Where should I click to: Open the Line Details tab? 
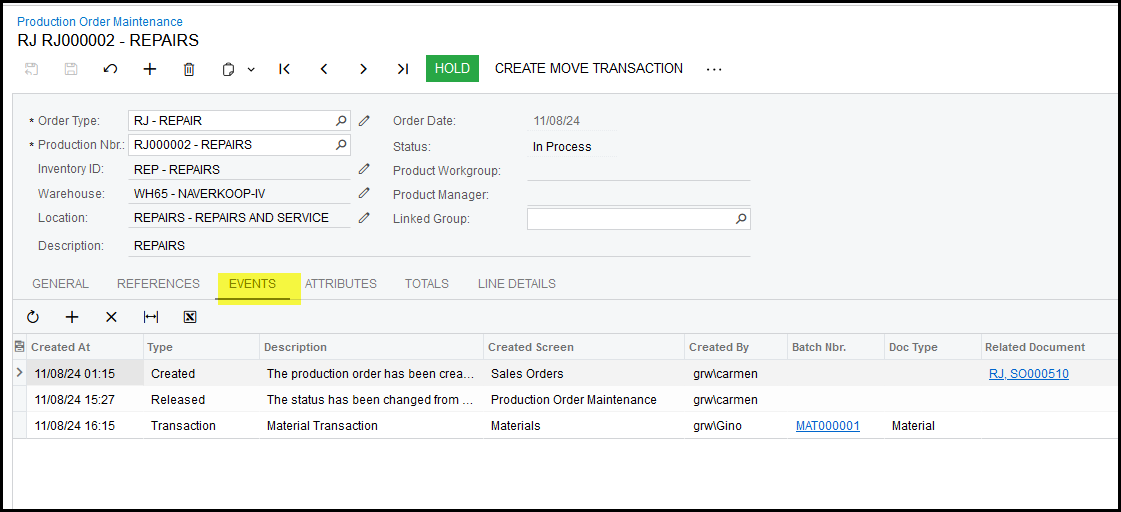click(516, 284)
